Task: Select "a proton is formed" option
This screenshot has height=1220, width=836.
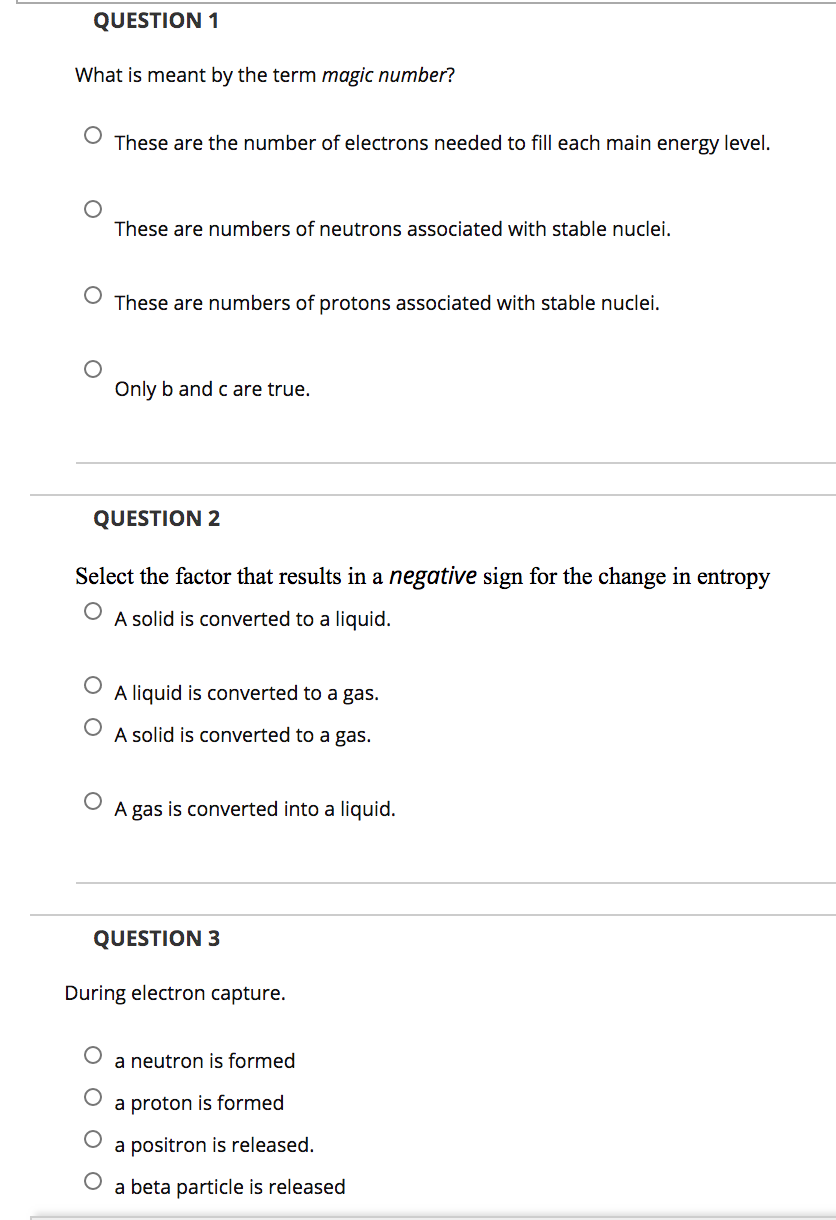Action: 92,1095
